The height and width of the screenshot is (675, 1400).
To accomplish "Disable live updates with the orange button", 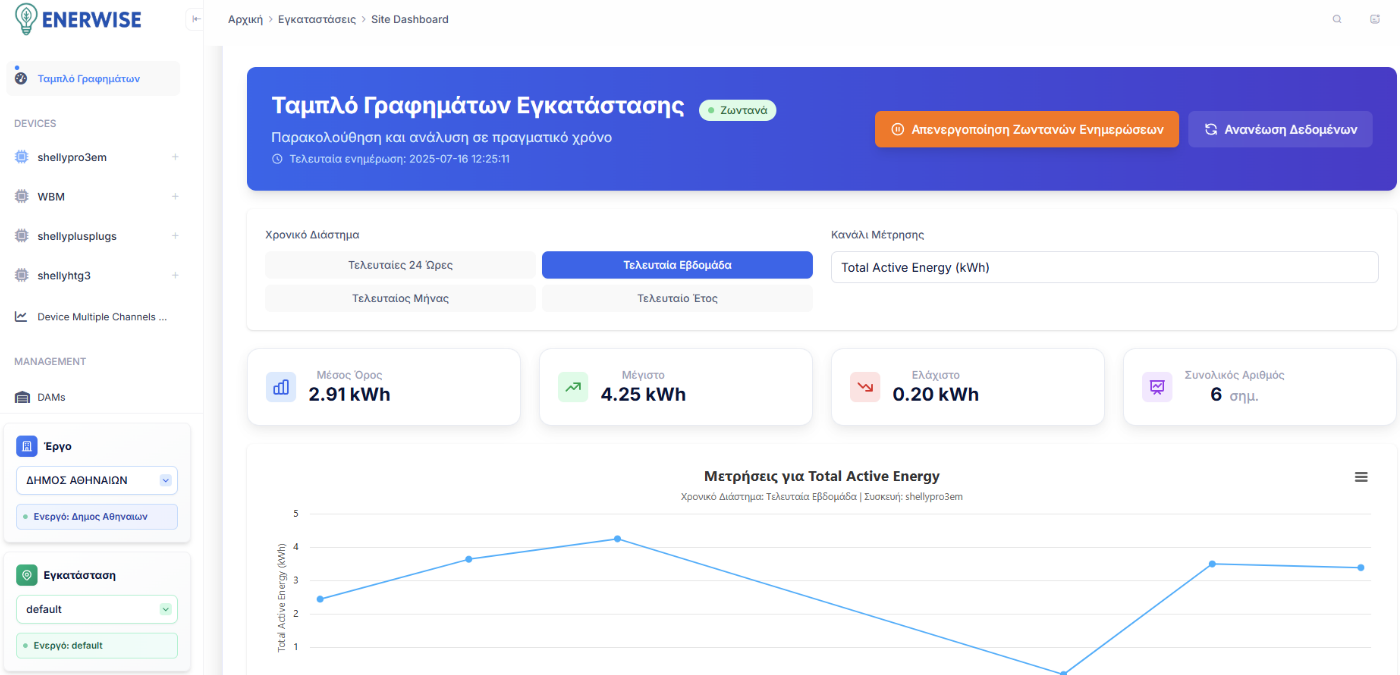I will [x=1026, y=129].
